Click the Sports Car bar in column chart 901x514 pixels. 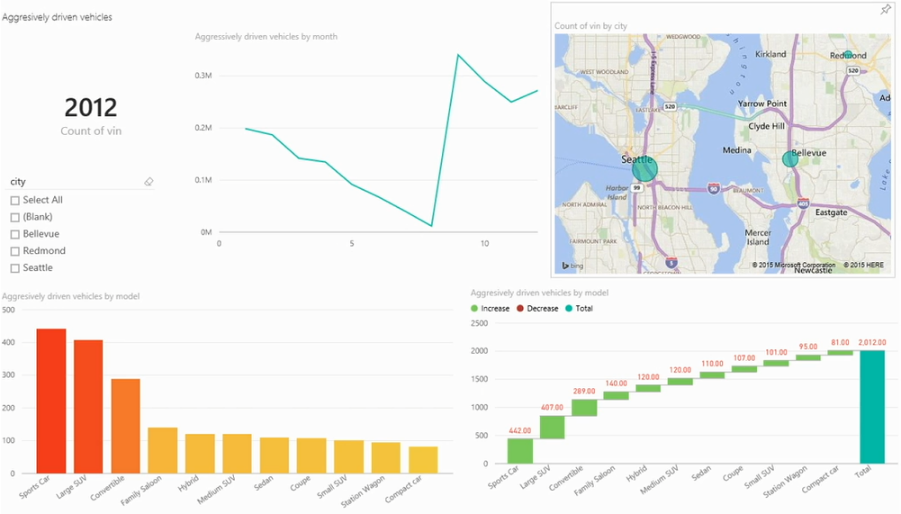[51, 401]
